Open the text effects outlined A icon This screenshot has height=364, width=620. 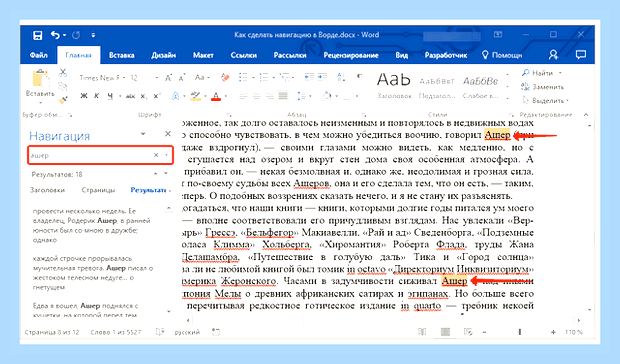pos(176,96)
